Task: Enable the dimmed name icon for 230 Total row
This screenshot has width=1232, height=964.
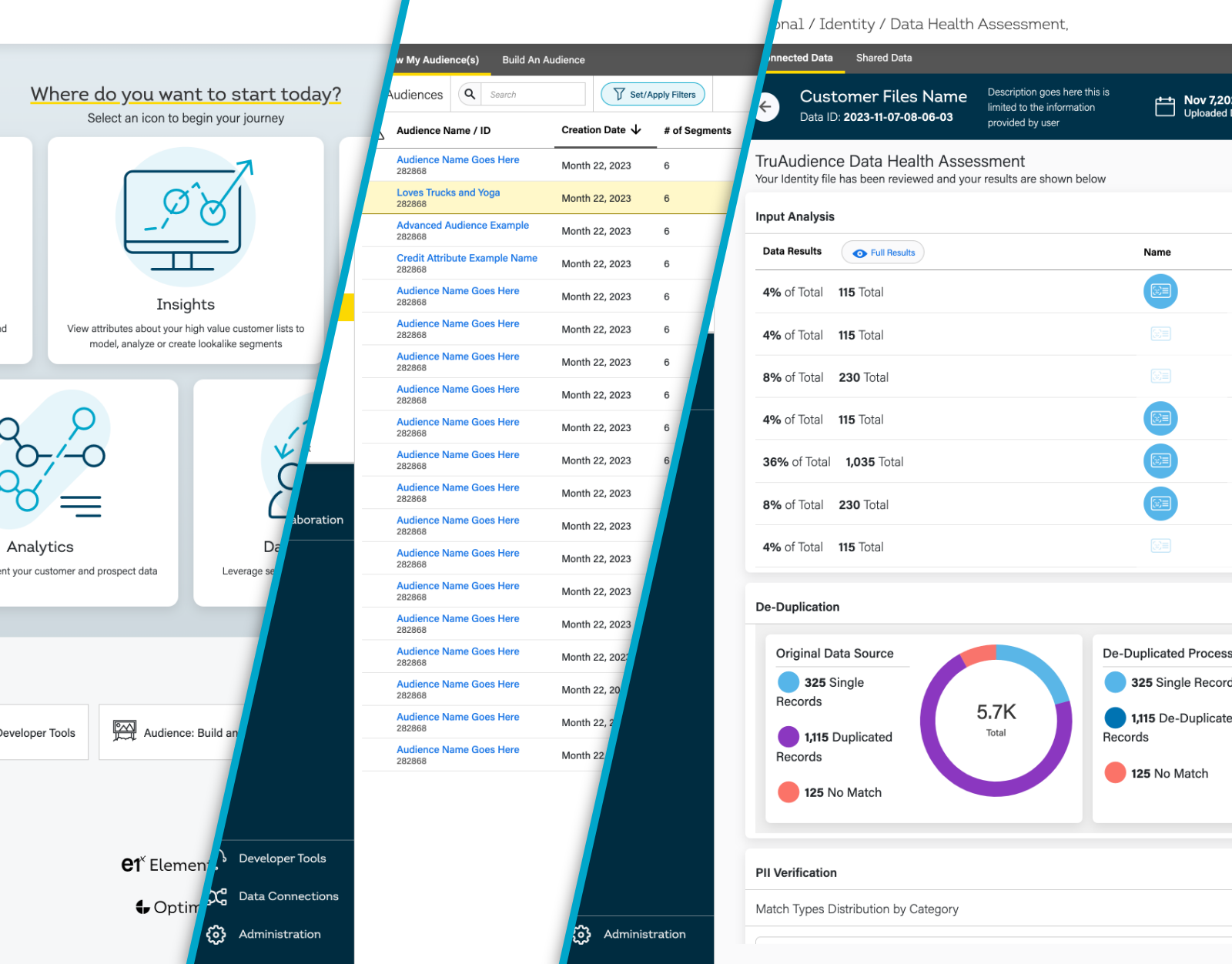Action: (x=1160, y=377)
